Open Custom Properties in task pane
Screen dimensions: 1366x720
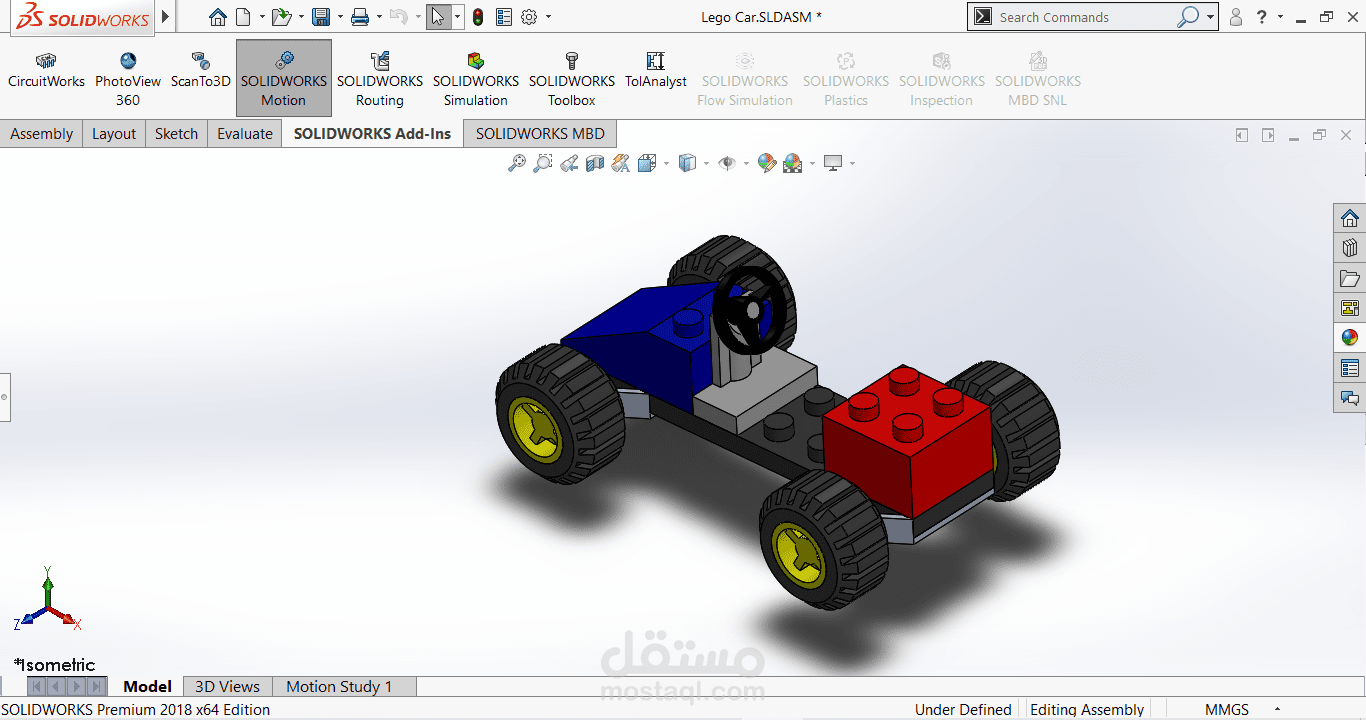1350,368
